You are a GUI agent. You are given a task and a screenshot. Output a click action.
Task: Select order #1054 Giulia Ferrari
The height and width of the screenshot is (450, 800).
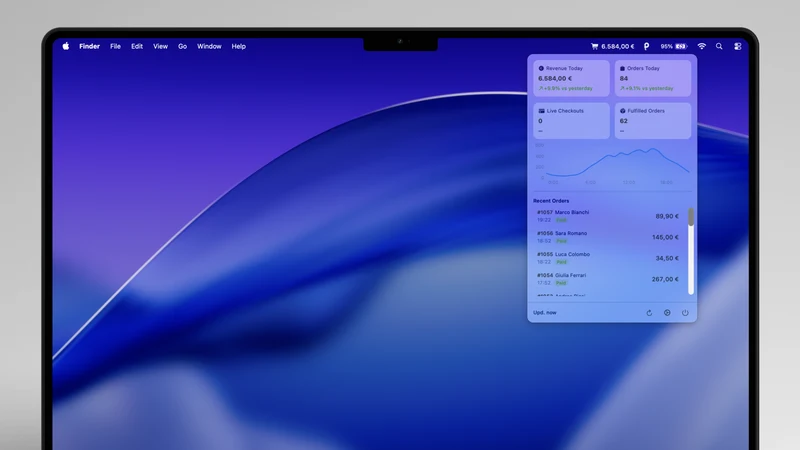[608, 279]
